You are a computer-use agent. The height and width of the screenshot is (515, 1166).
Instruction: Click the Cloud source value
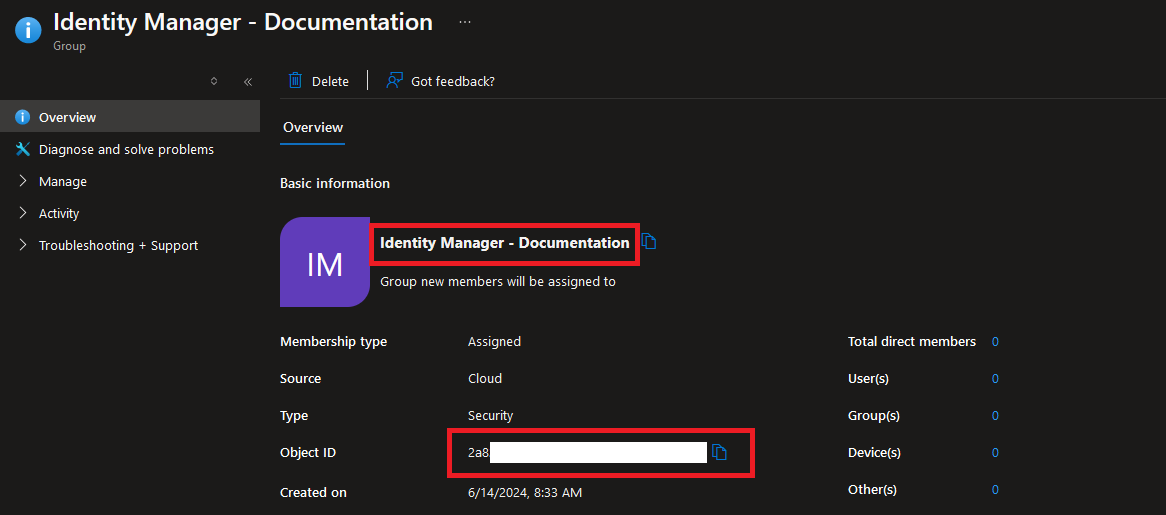pyautogui.click(x=484, y=378)
